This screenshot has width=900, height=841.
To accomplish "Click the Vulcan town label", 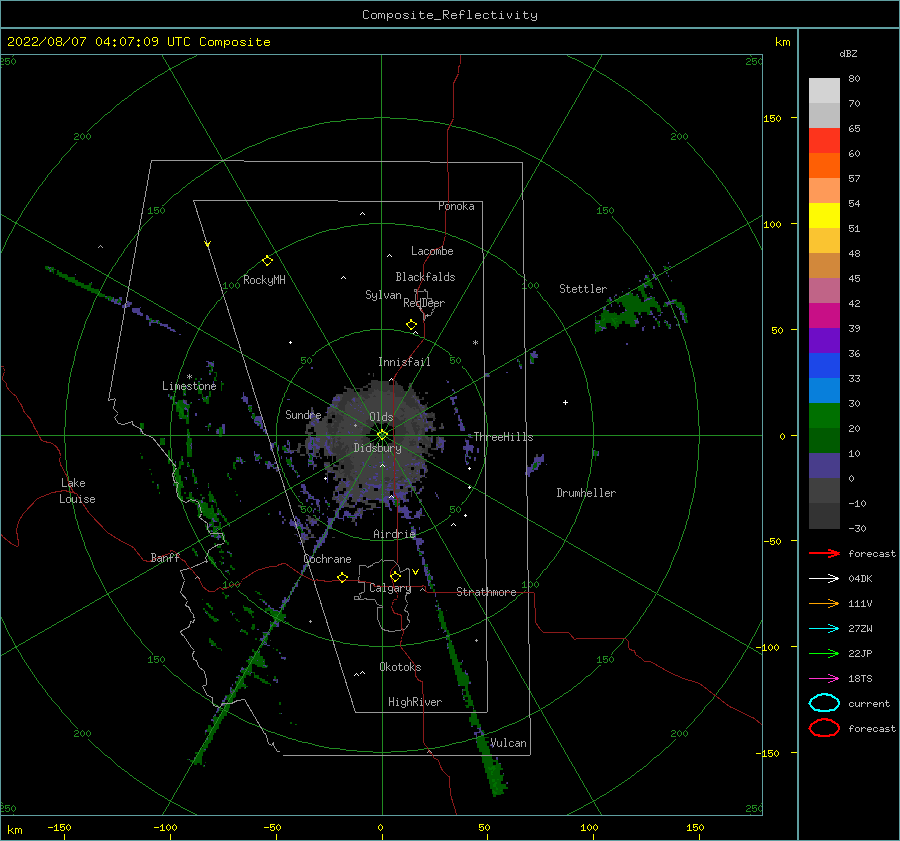I will pos(508,743).
